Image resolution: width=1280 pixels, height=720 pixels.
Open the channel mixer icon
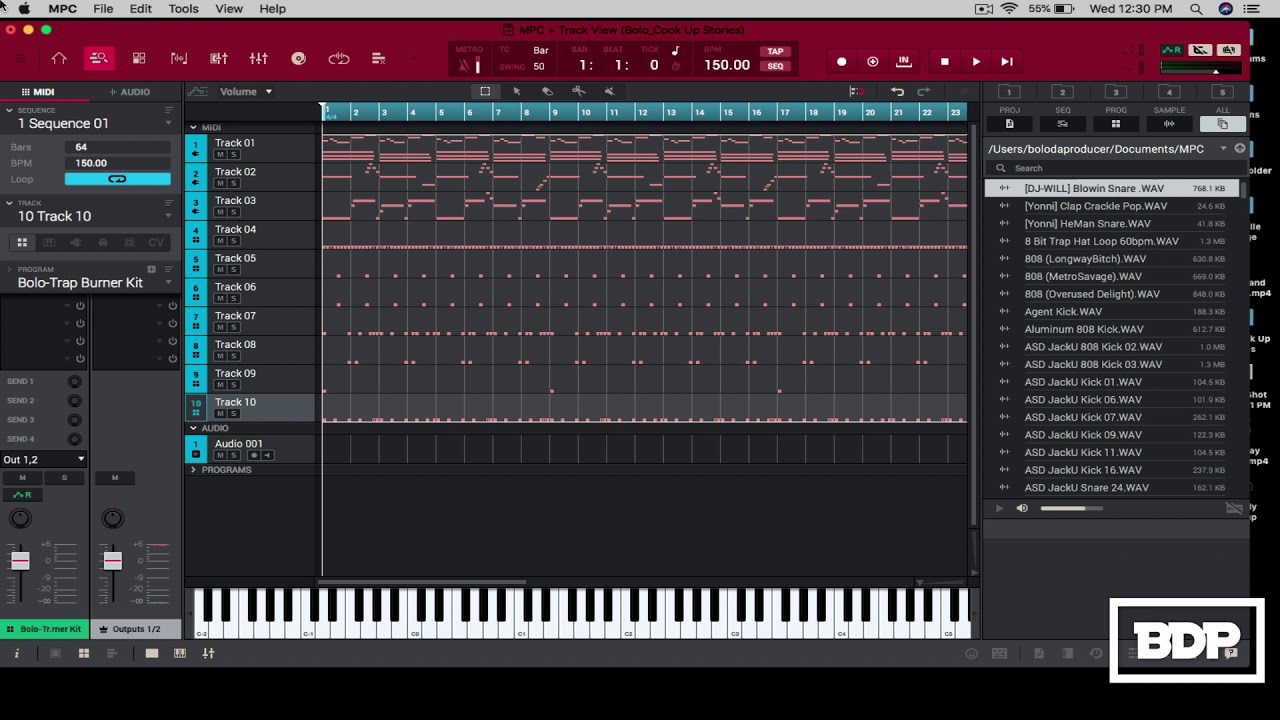pyautogui.click(x=259, y=59)
